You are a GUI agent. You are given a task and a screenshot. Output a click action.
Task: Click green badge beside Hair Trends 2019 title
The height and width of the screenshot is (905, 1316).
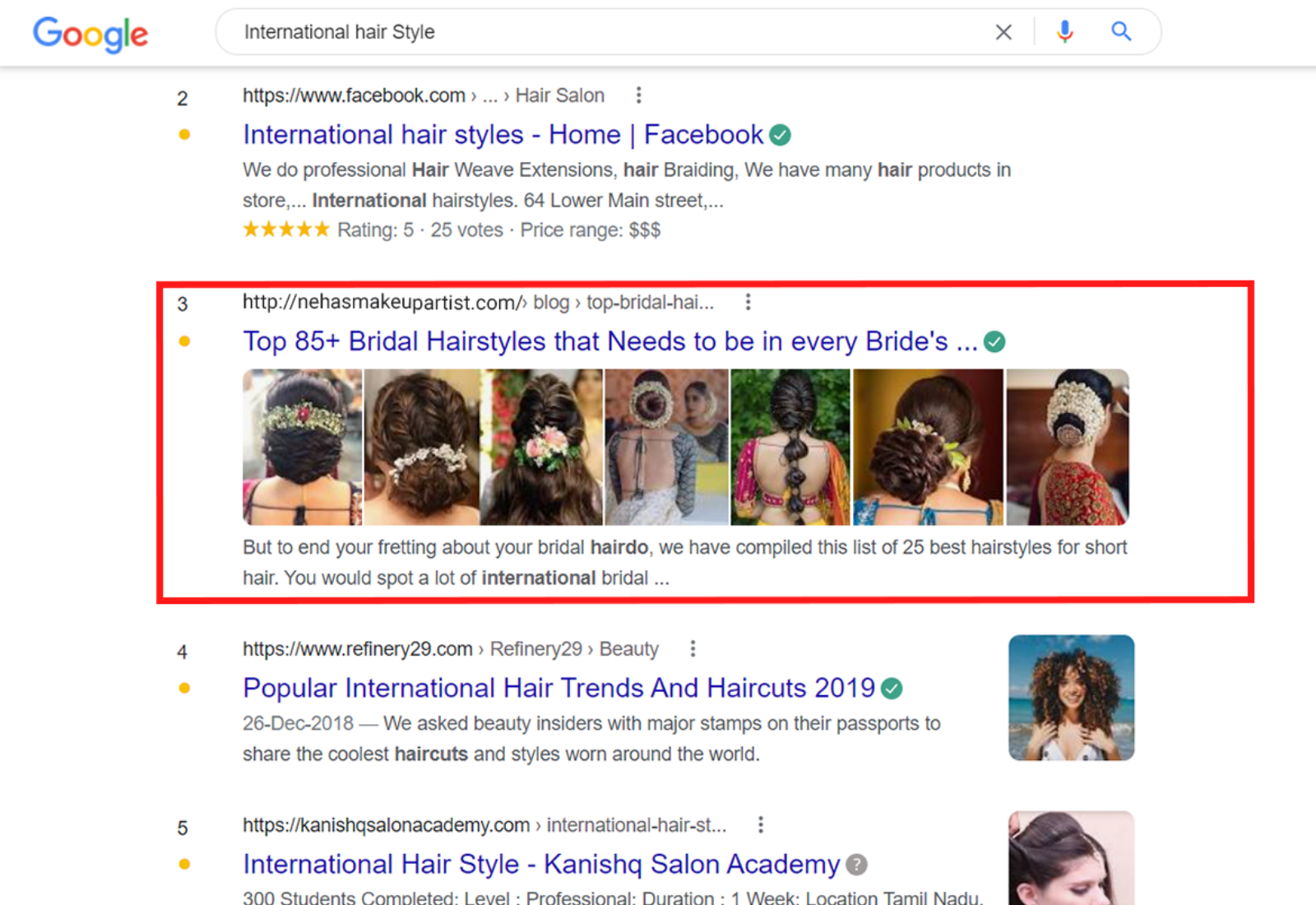[x=892, y=689]
